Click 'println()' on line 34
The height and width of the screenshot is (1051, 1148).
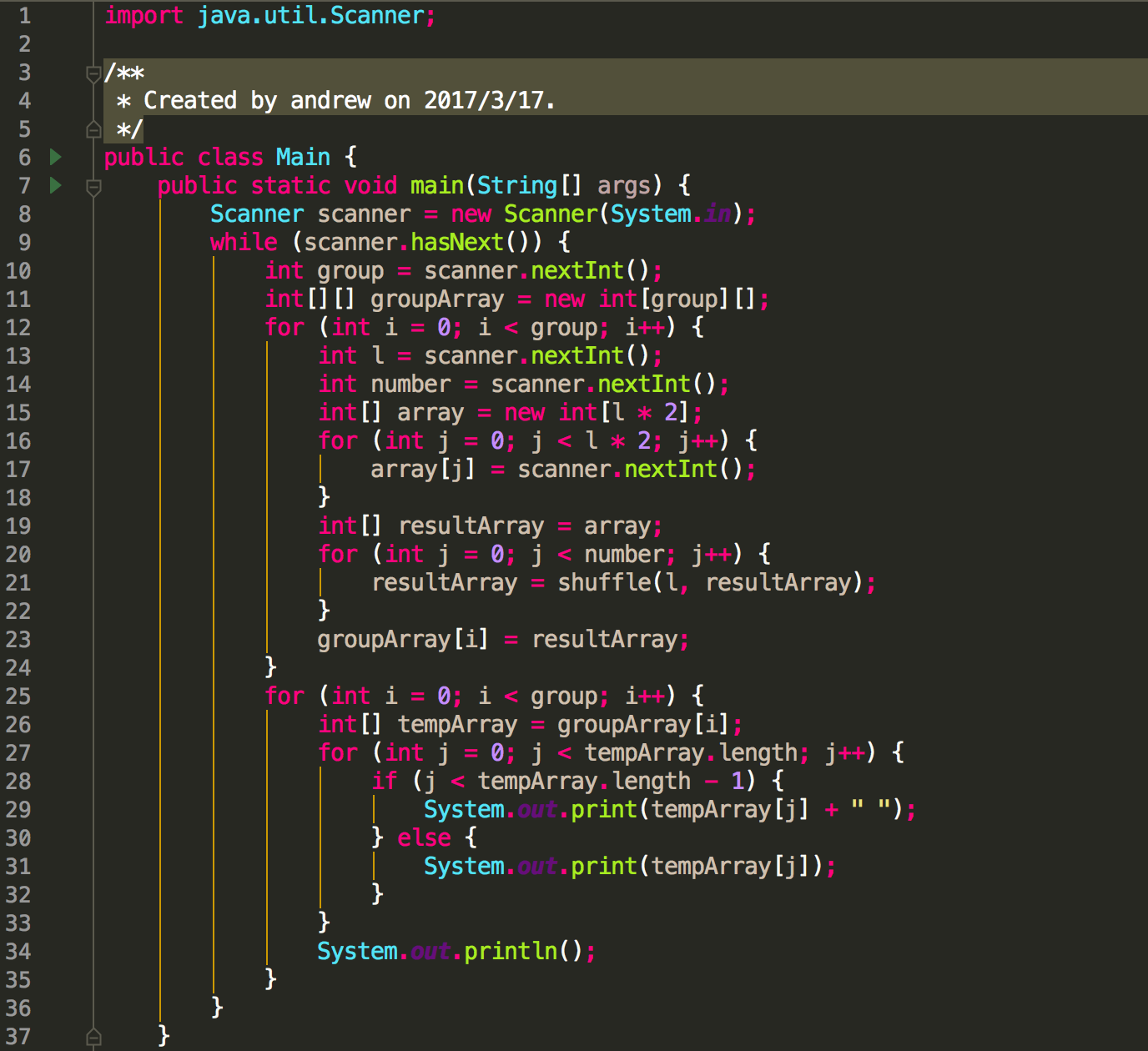523,952
